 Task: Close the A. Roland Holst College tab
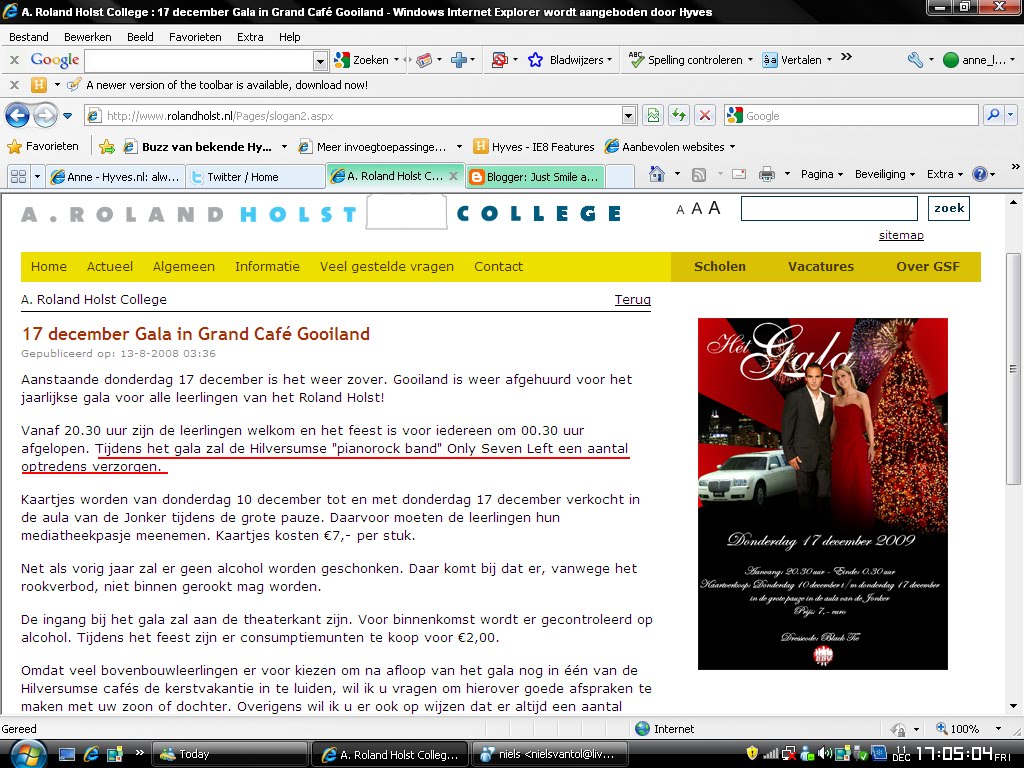point(453,176)
